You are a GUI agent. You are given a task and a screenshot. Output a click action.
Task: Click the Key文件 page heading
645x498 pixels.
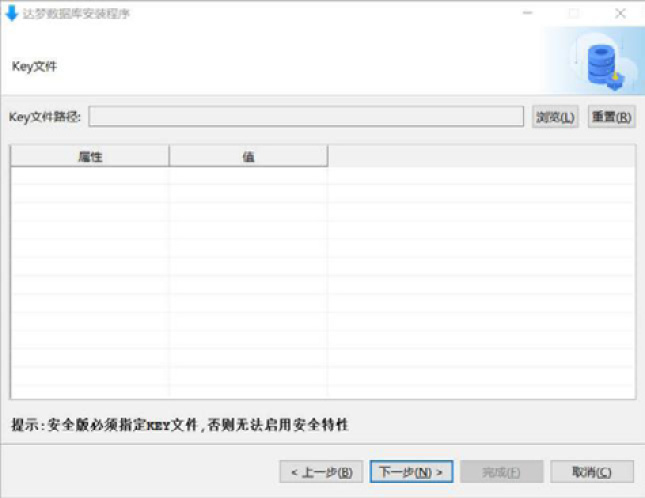[34, 67]
